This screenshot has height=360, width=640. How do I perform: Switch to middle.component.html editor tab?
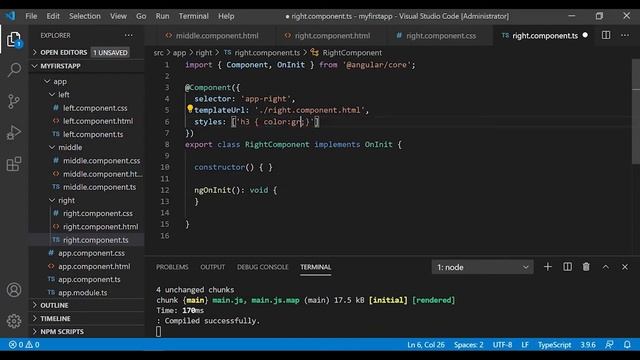coord(211,36)
